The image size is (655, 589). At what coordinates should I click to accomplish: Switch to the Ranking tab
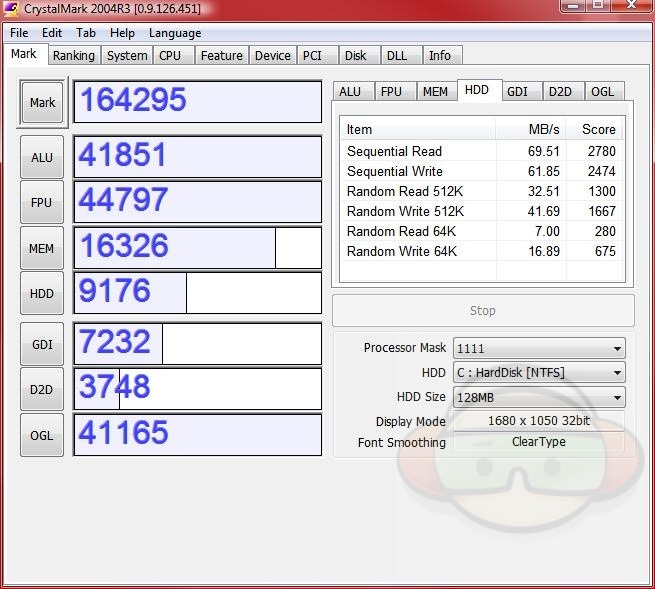[x=74, y=56]
